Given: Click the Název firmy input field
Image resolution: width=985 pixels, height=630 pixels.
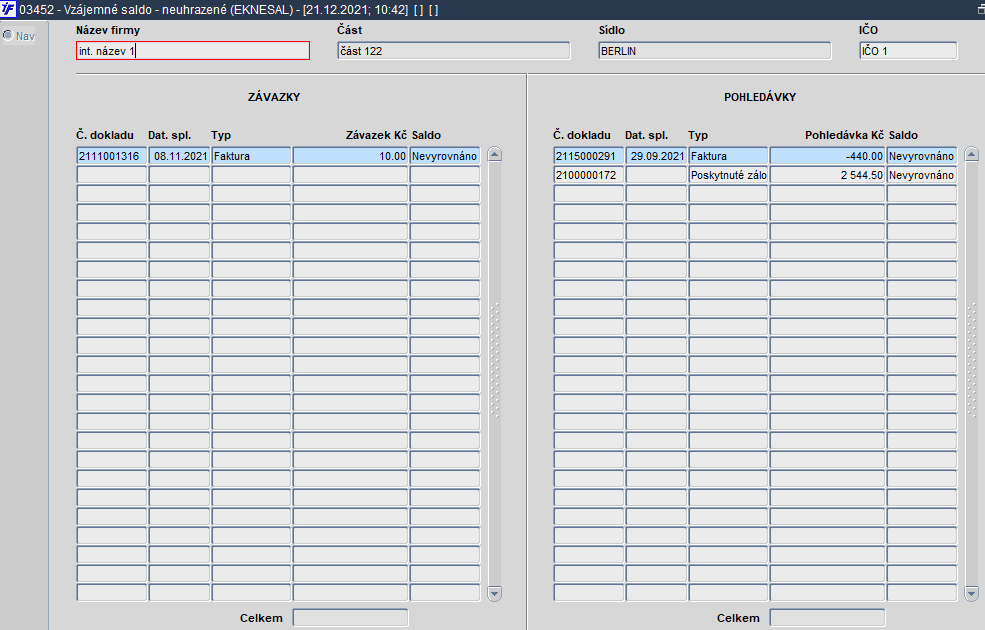Looking at the screenshot, I should pyautogui.click(x=193, y=51).
